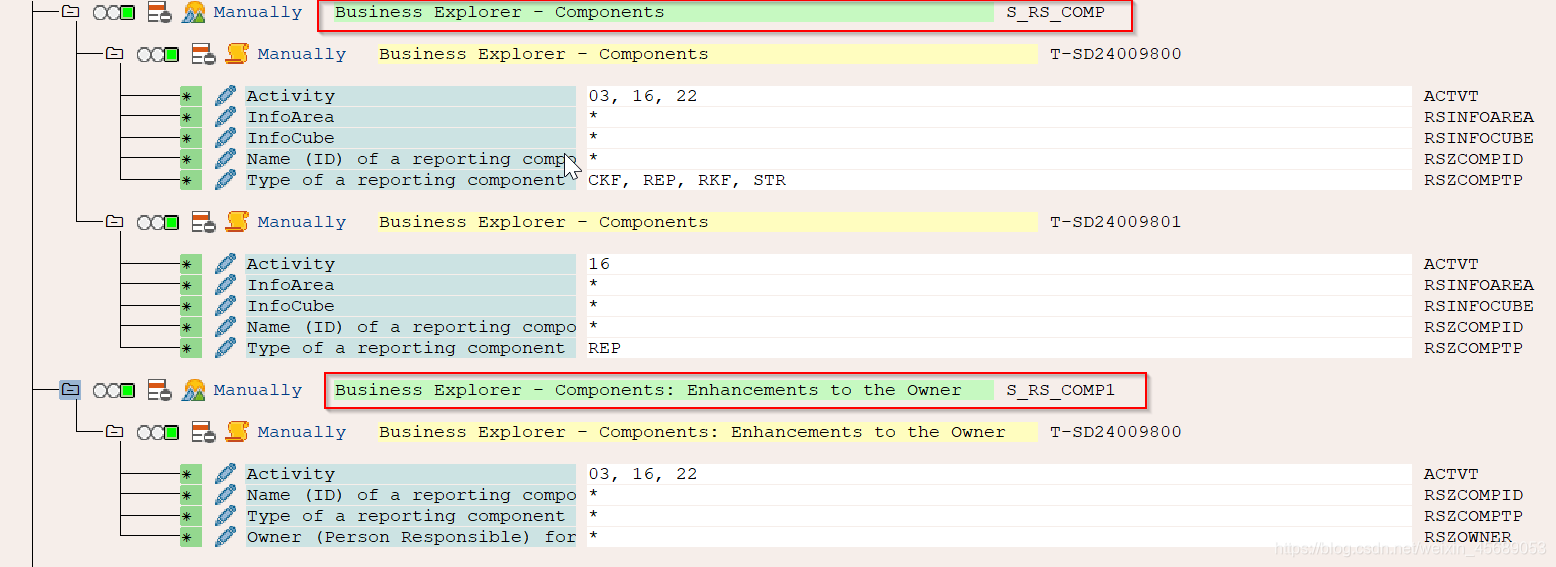Click 'Manually' text on the T-SD24009801 row
This screenshot has width=1556, height=567.
pos(302,222)
